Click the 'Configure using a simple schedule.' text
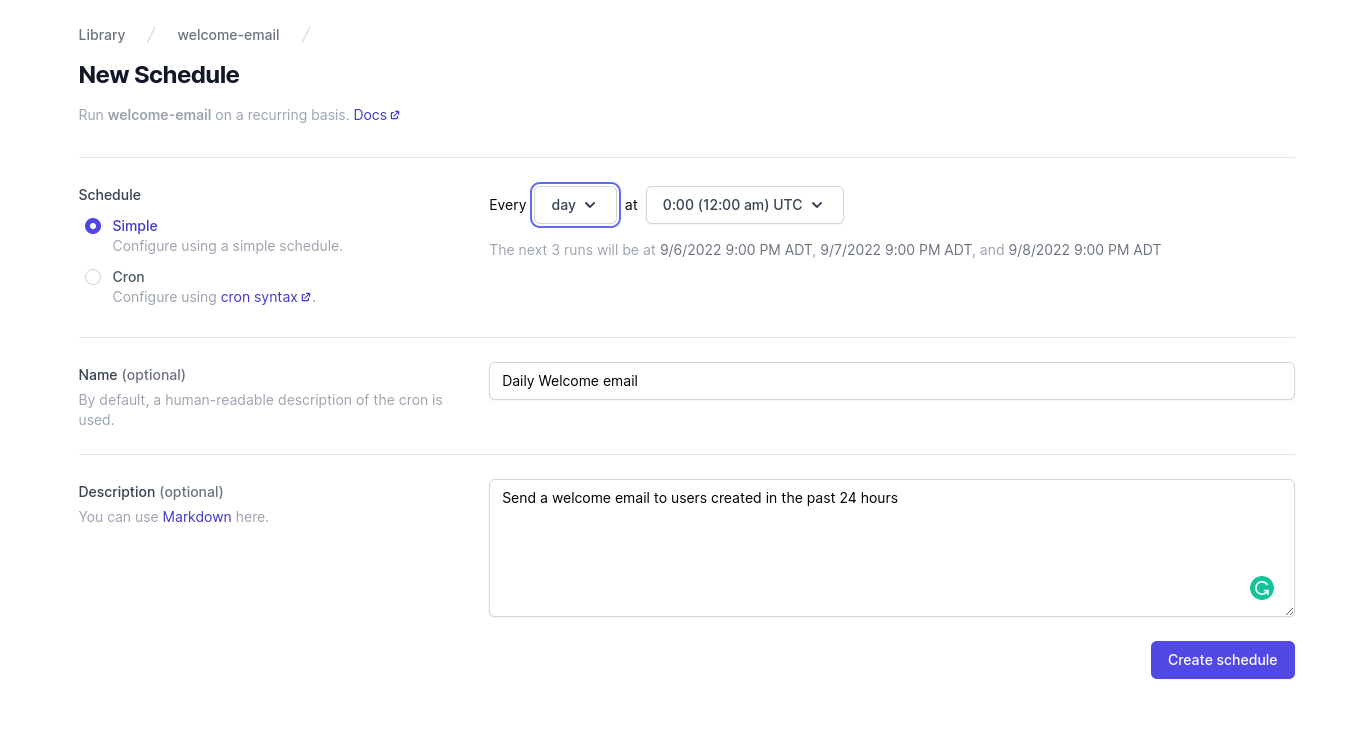The height and width of the screenshot is (747, 1355). [x=228, y=246]
